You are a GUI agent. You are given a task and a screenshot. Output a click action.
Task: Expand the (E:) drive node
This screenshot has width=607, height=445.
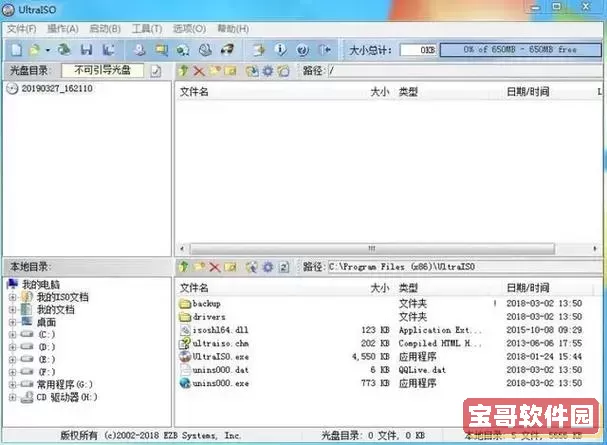tap(12, 359)
